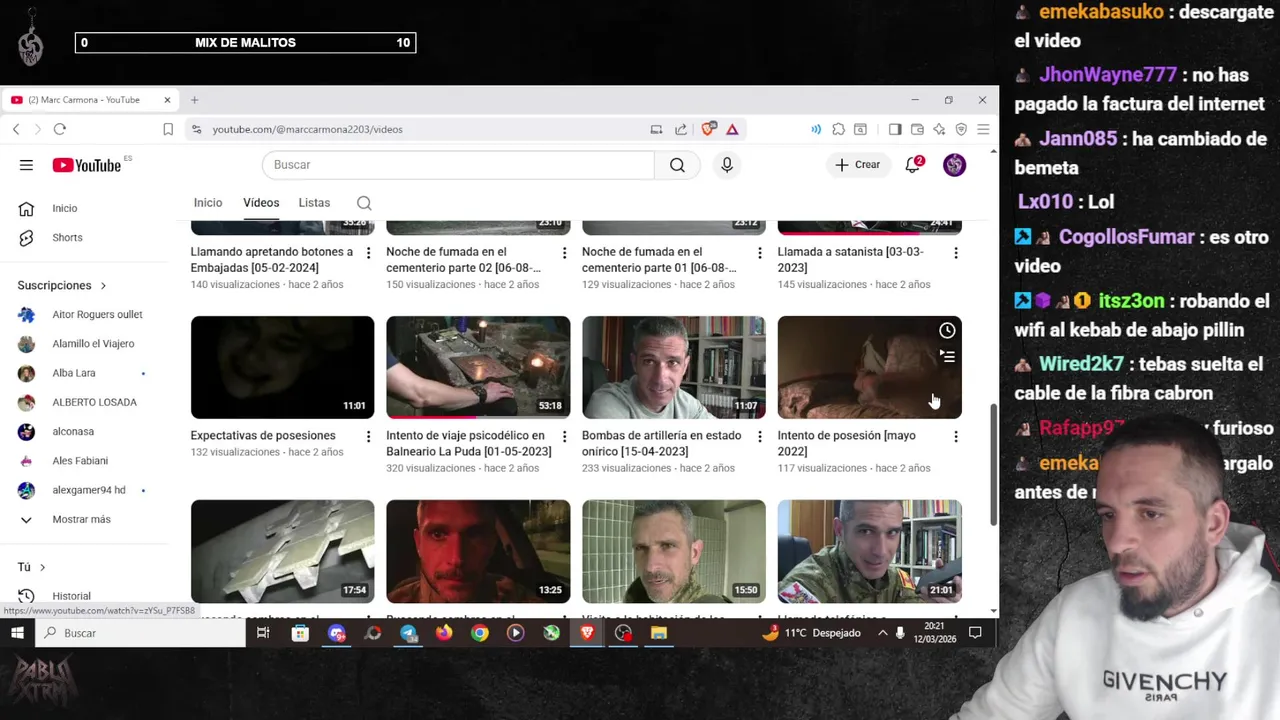
Task: Open the Brave wallet icon
Action: click(x=917, y=129)
